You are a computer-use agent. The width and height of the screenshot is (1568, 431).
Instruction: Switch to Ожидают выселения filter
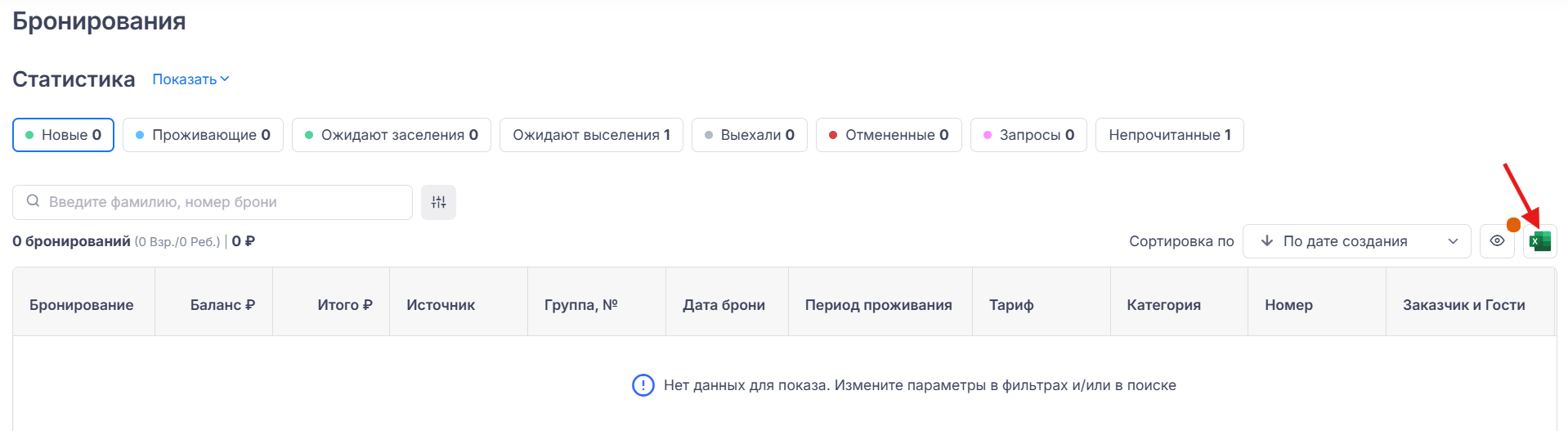[x=591, y=135]
